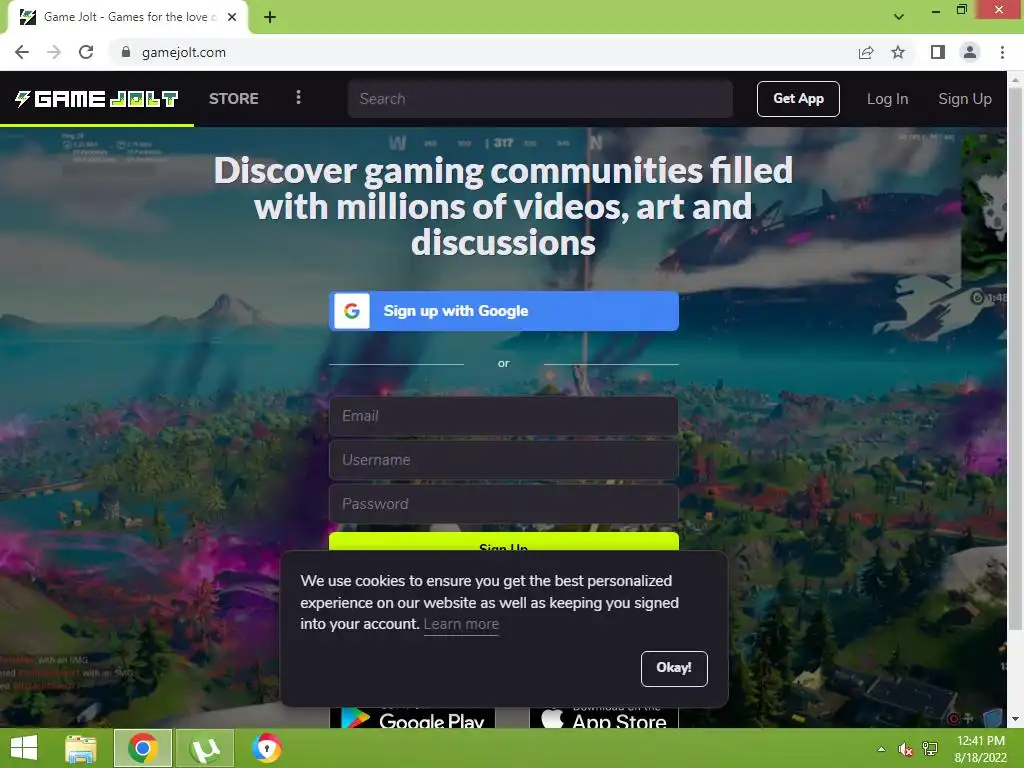Click the muted volume tray icon
Screen dimensions: 1024x768
coord(905,749)
